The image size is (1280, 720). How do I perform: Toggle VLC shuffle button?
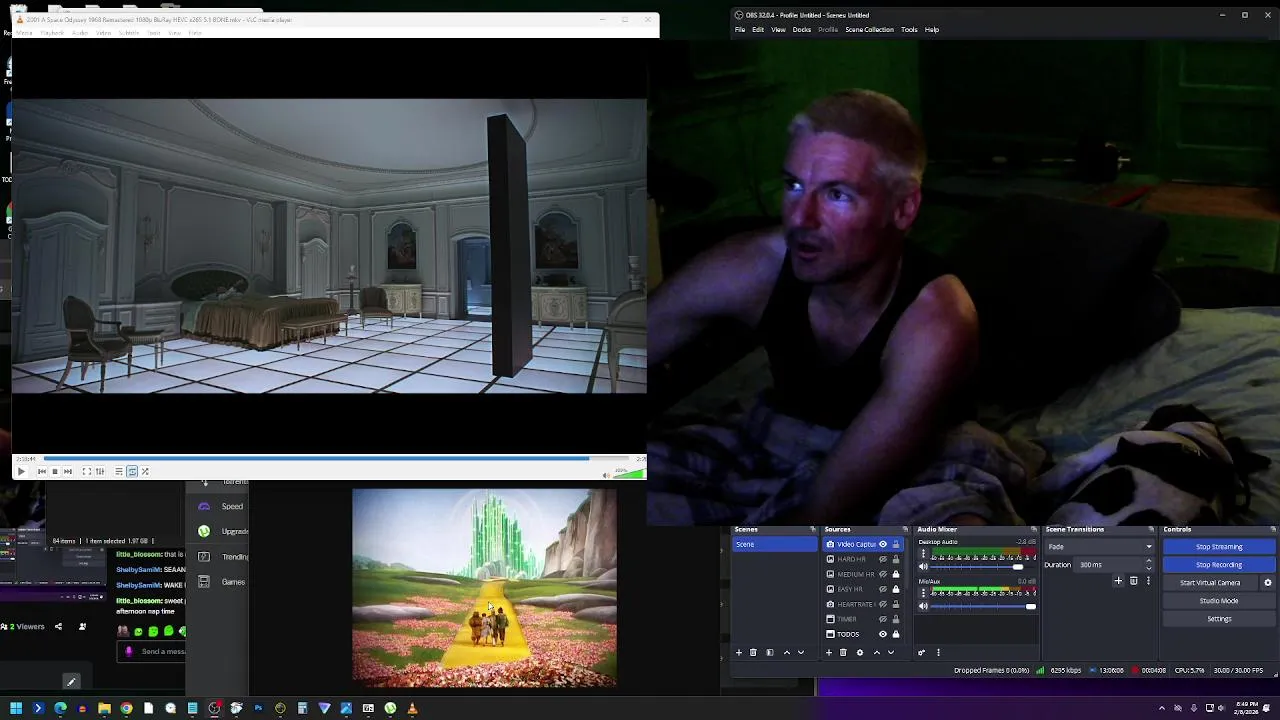tap(145, 471)
